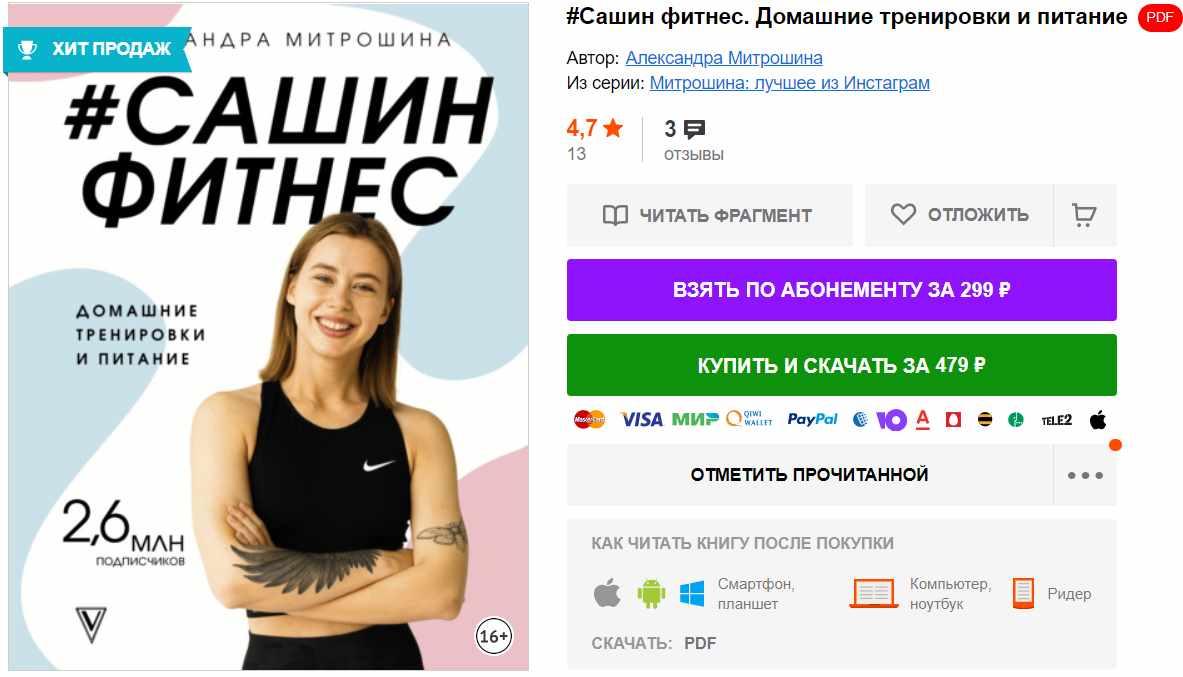Click the PayPal payment logo
The height and width of the screenshot is (677, 1183).
[x=812, y=420]
